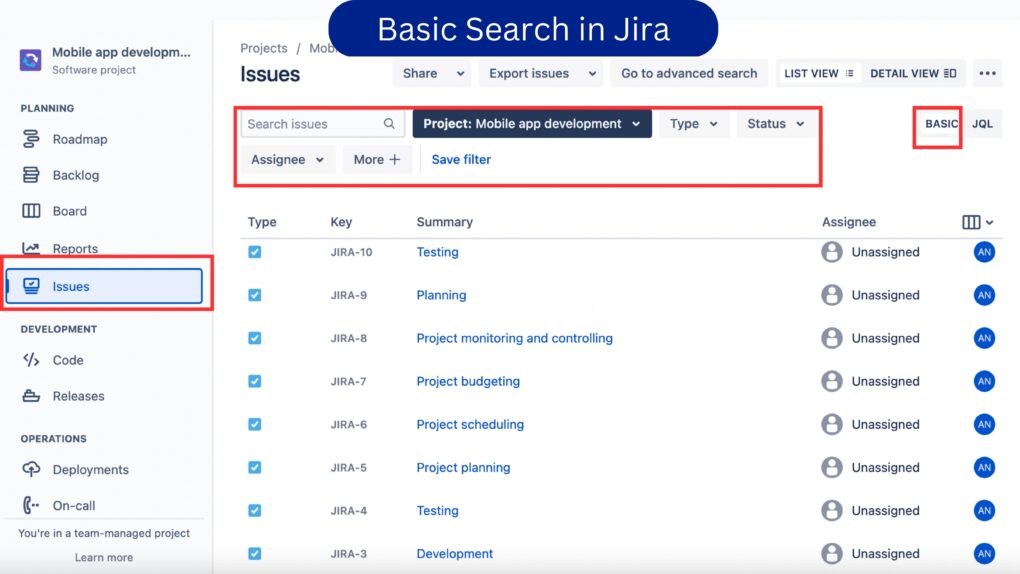Image resolution: width=1020 pixels, height=574 pixels.
Task: Click the Deployments cloud icon
Action: tap(31, 469)
